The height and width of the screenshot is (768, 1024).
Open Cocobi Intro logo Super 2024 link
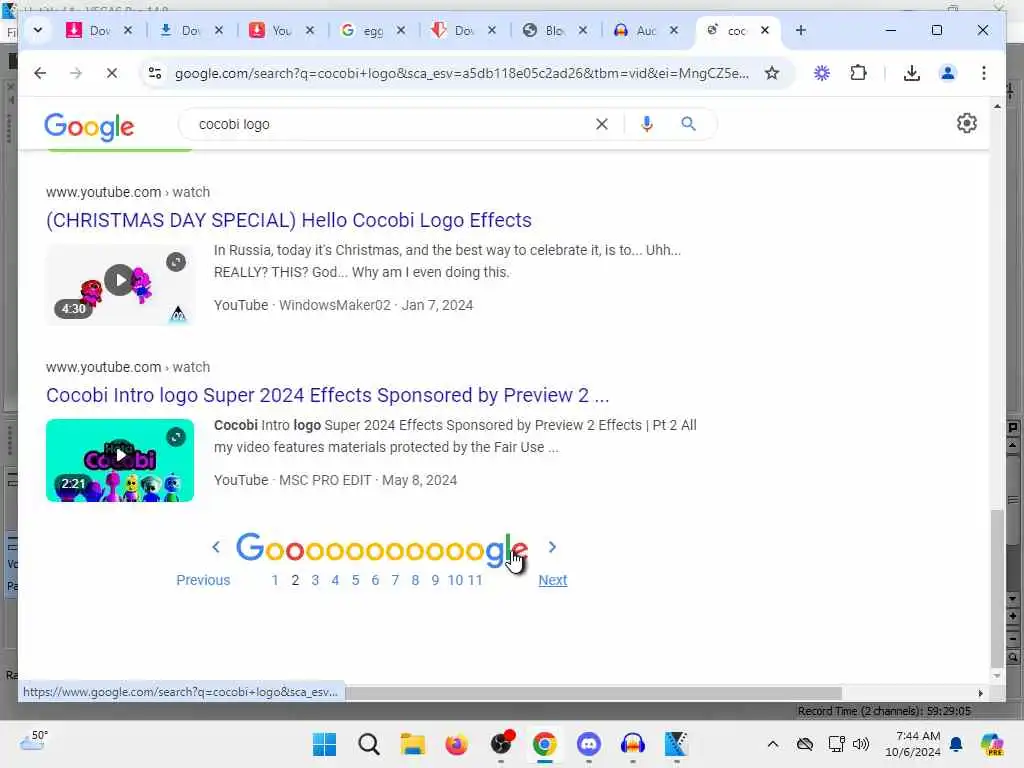[327, 395]
